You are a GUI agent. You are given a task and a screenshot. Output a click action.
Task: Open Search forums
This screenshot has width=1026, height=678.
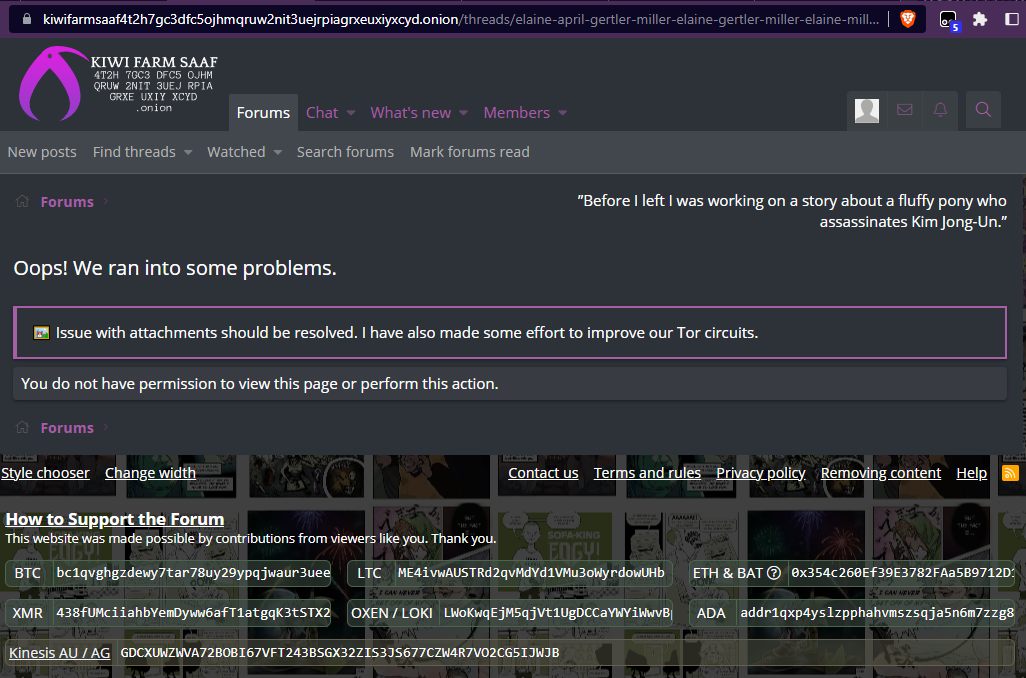click(x=345, y=152)
